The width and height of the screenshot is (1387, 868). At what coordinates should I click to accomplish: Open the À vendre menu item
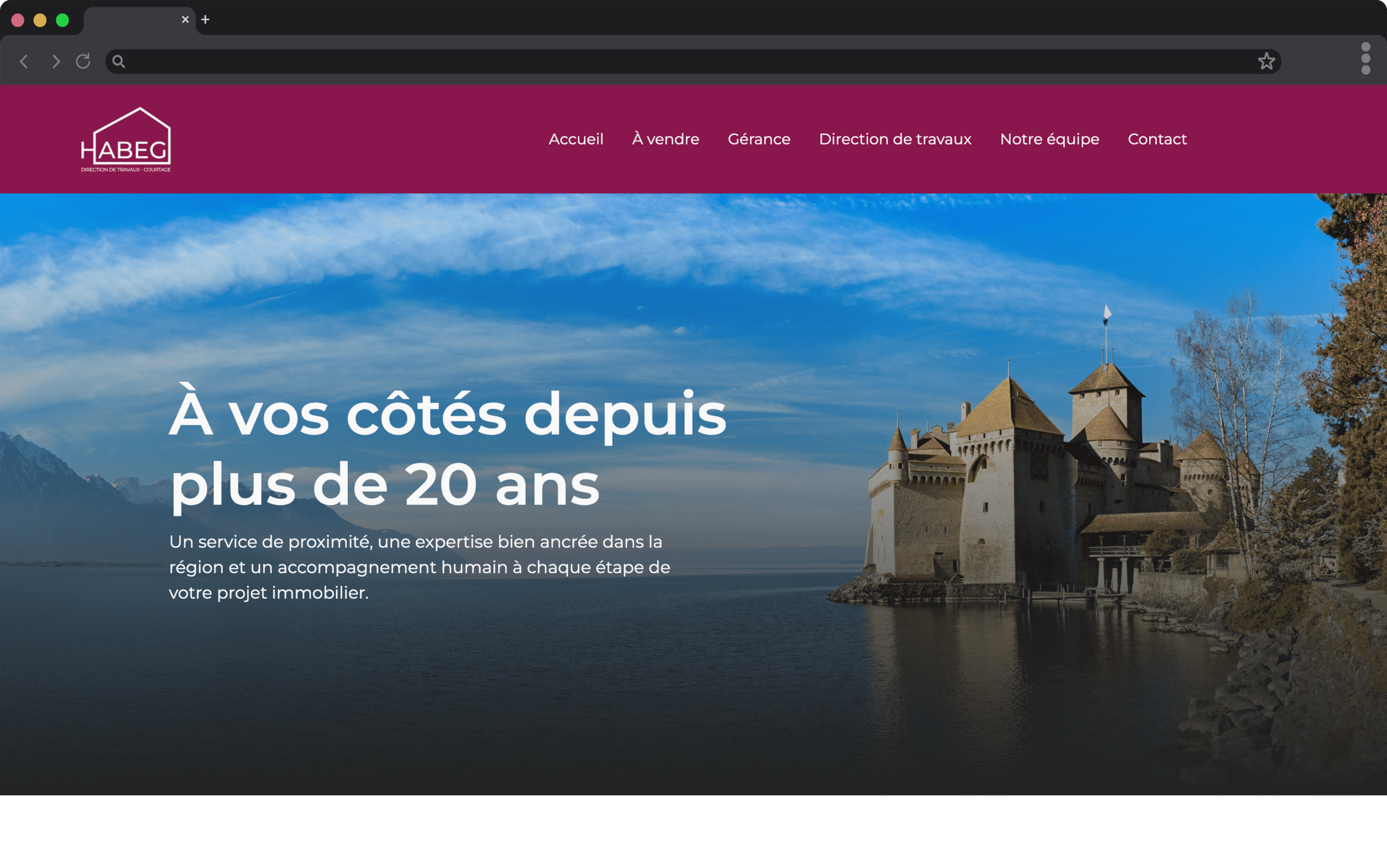coord(665,139)
